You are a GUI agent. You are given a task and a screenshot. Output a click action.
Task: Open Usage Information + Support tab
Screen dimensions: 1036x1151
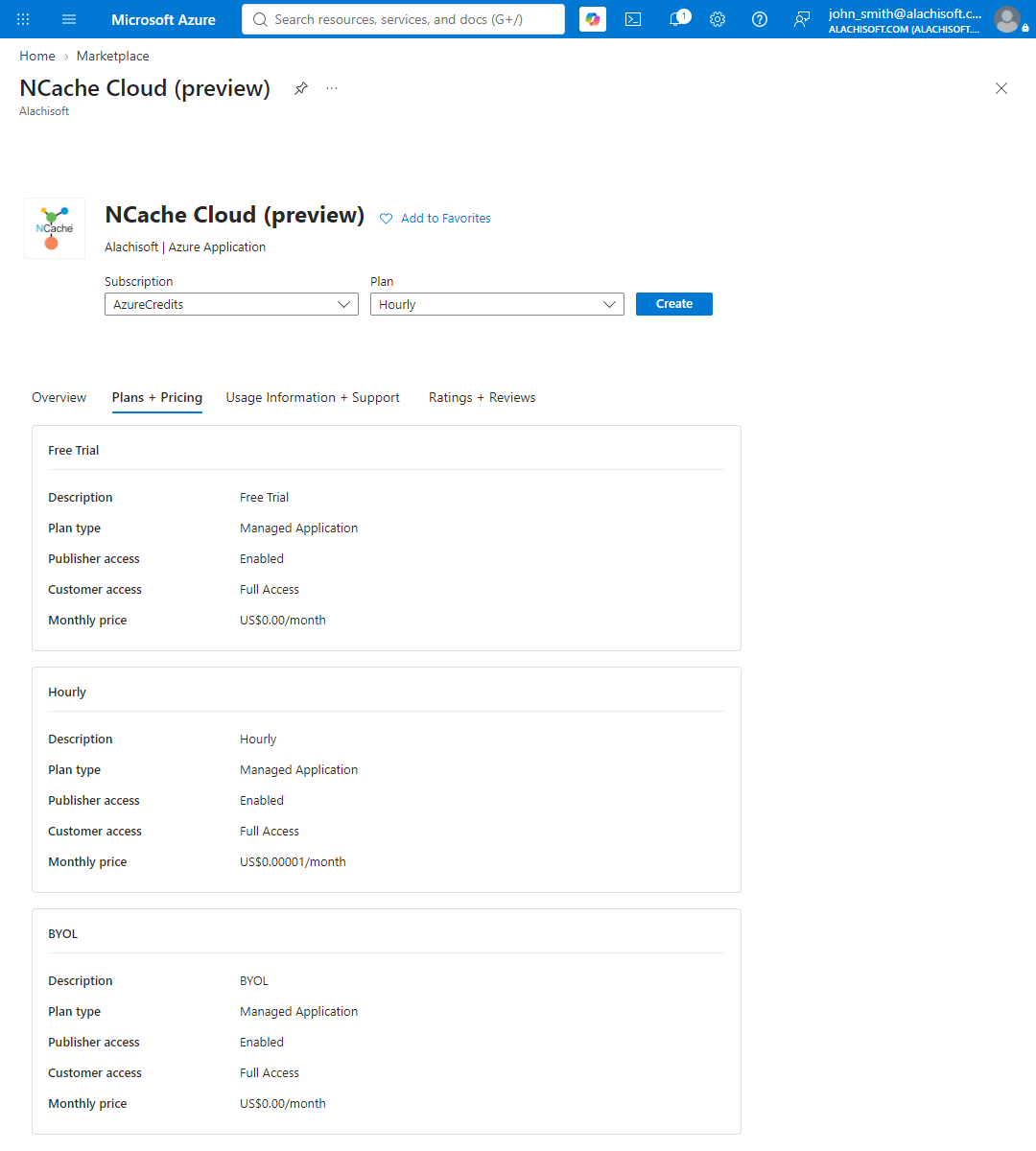point(313,397)
